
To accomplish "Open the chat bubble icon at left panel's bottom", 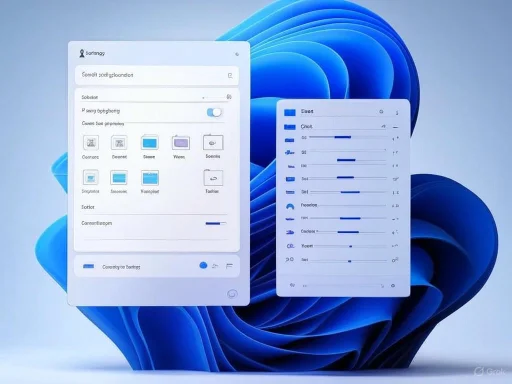I will coord(232,294).
